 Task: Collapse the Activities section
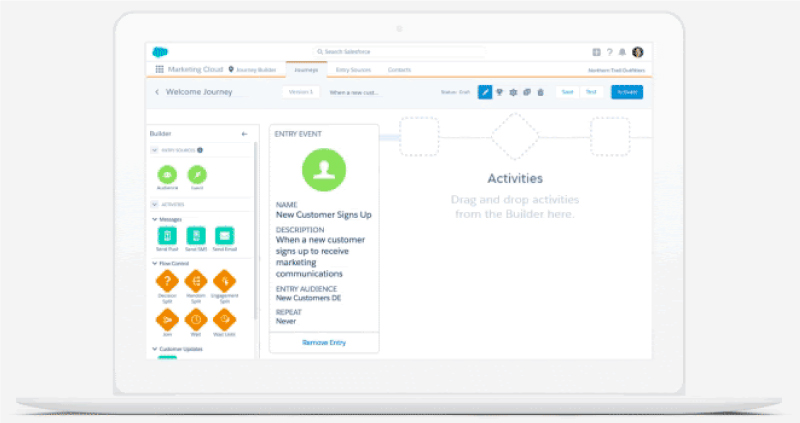tap(155, 204)
